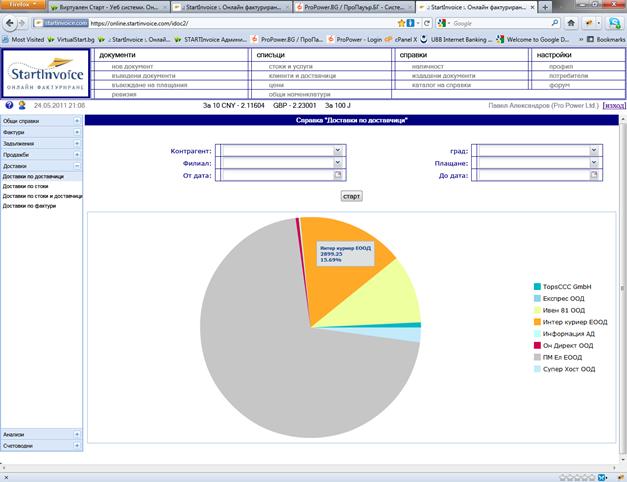Reload page with the refresh icon
The image size is (627, 482).
pyautogui.click(x=427, y=23)
